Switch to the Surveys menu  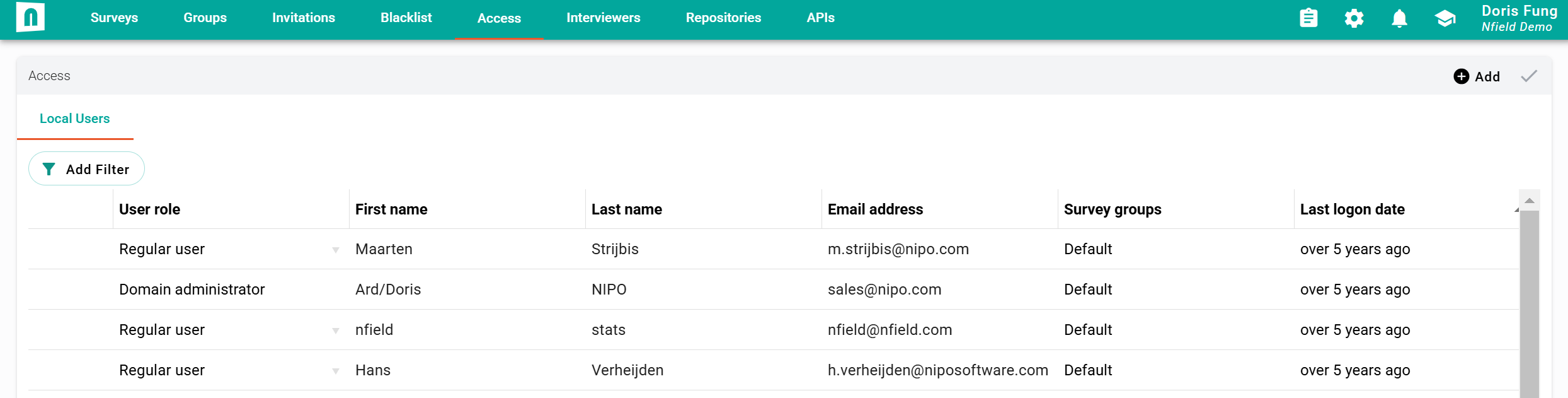(x=114, y=18)
